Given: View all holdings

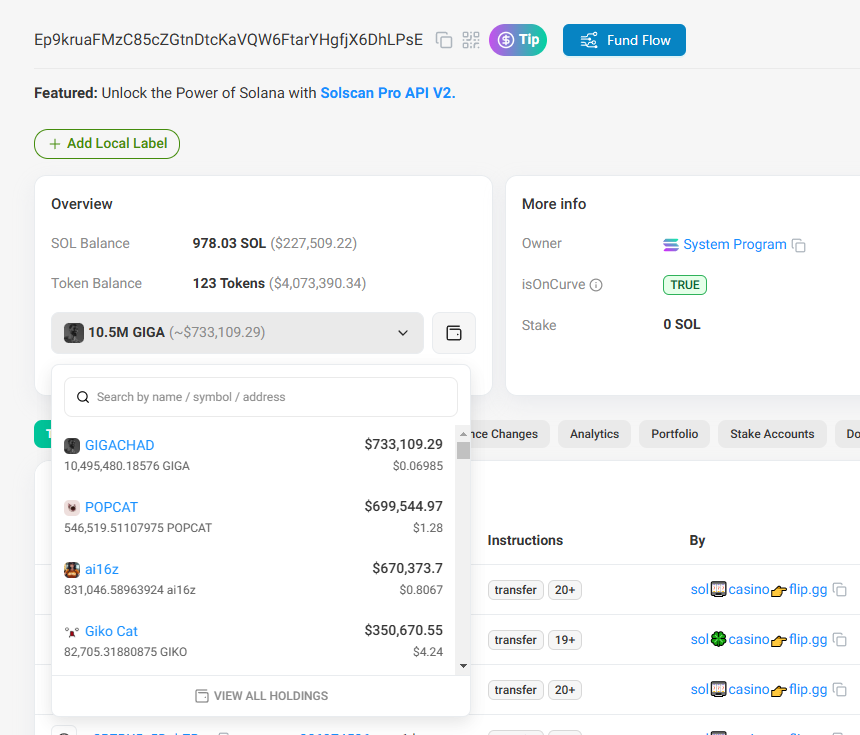Looking at the screenshot, I should click(x=261, y=696).
